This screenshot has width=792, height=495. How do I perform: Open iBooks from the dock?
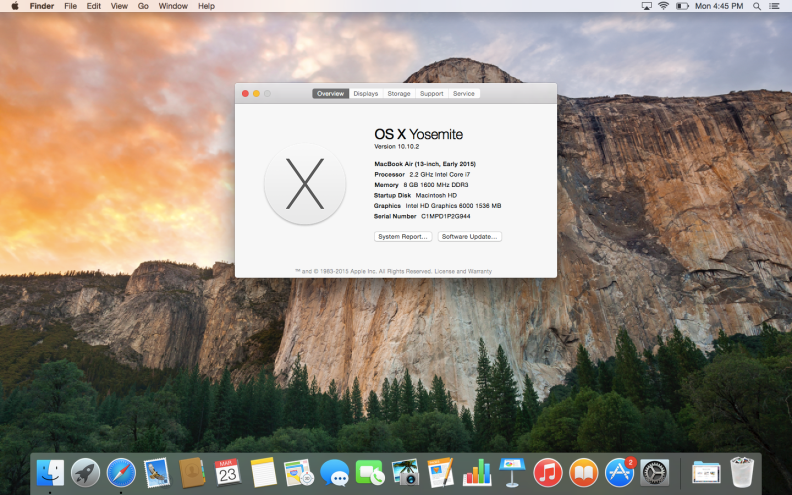tap(583, 473)
